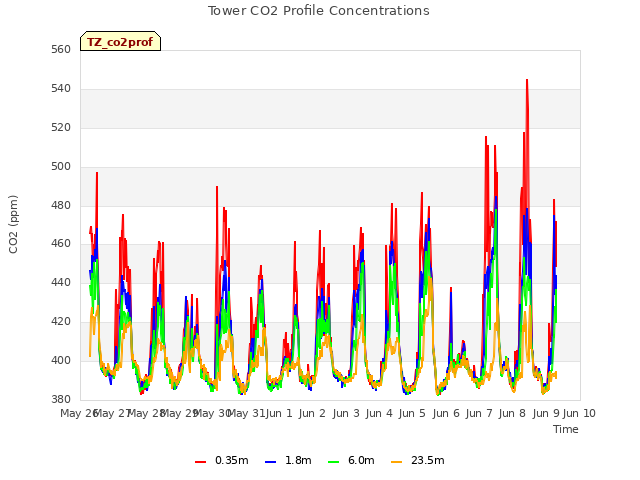Click the 520 y-axis tick label

tap(61, 128)
